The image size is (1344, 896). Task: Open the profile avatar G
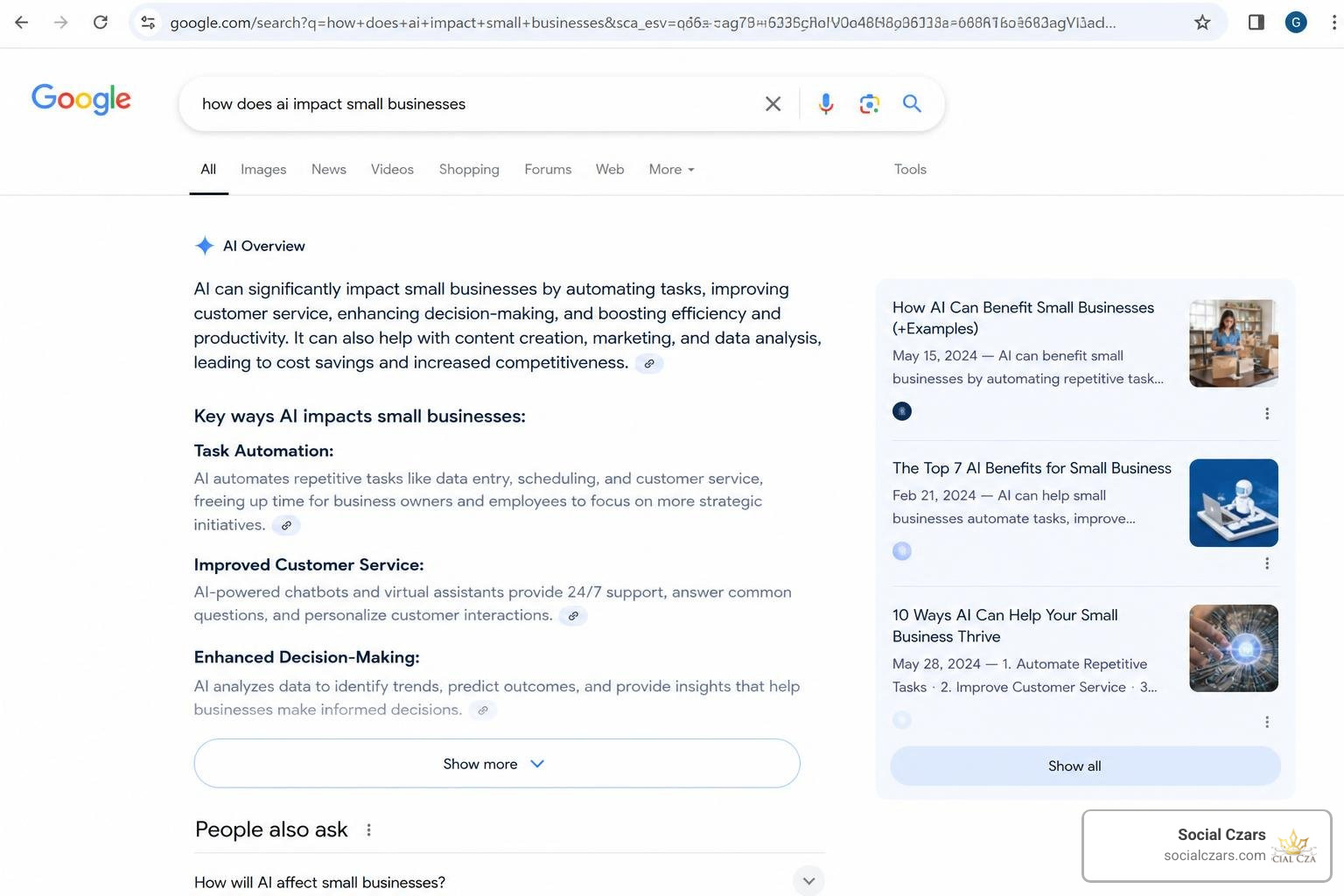tap(1296, 22)
